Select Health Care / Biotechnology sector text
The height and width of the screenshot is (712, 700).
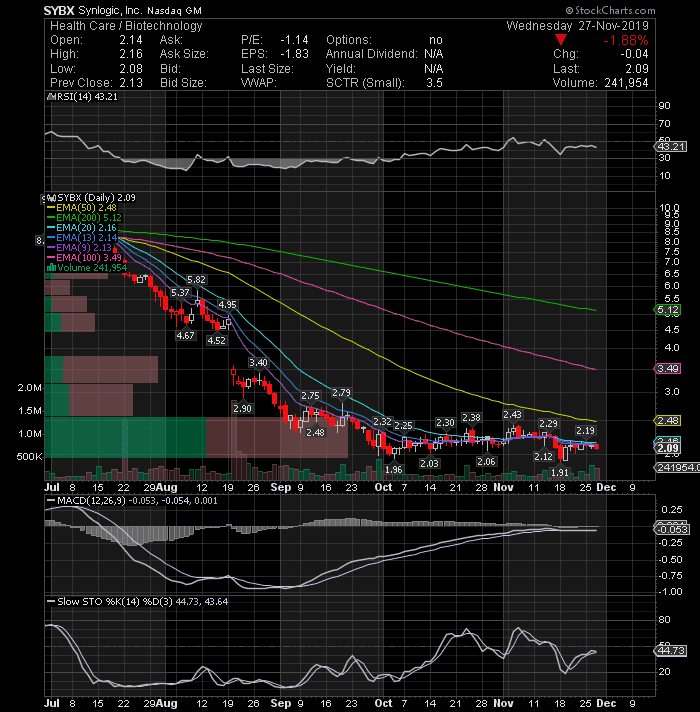[x=126, y=26]
